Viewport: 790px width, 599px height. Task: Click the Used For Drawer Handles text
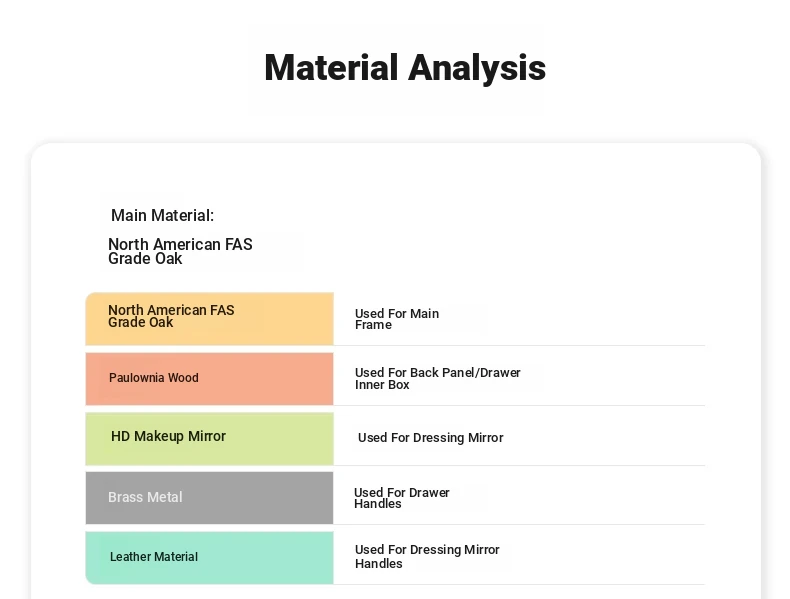(x=402, y=498)
